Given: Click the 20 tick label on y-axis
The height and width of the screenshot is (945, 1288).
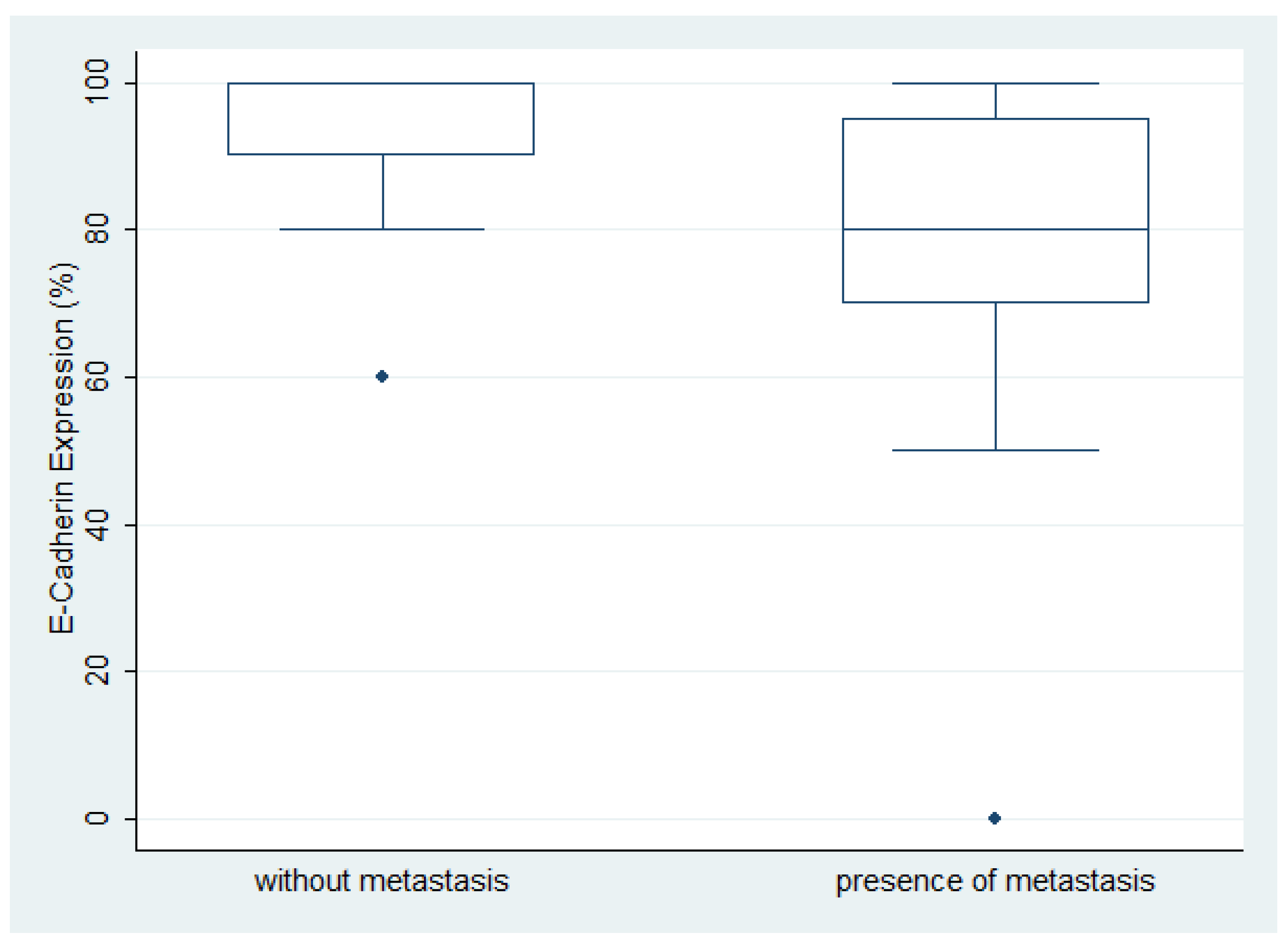Looking at the screenshot, I should 96,670.
